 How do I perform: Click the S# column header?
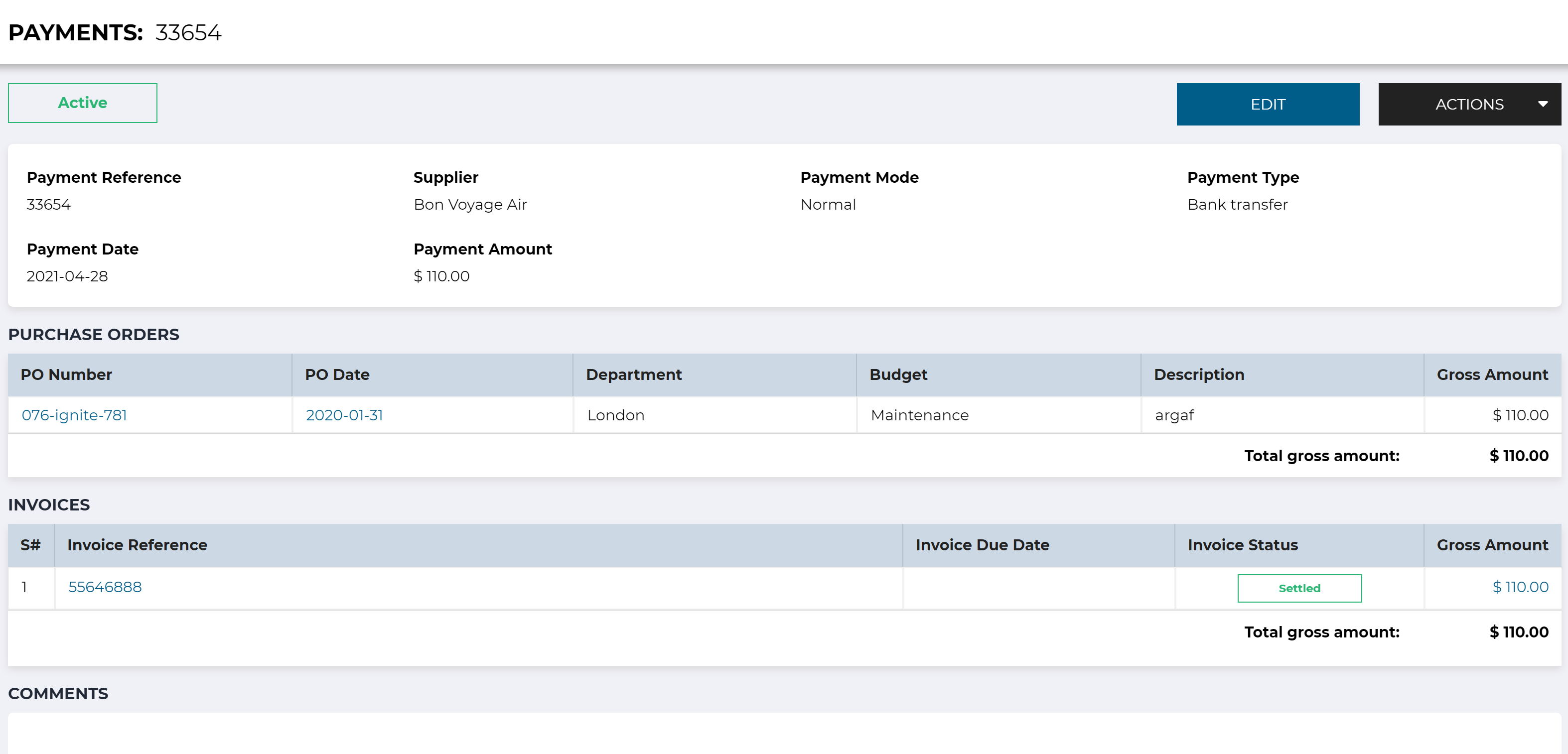[x=30, y=545]
